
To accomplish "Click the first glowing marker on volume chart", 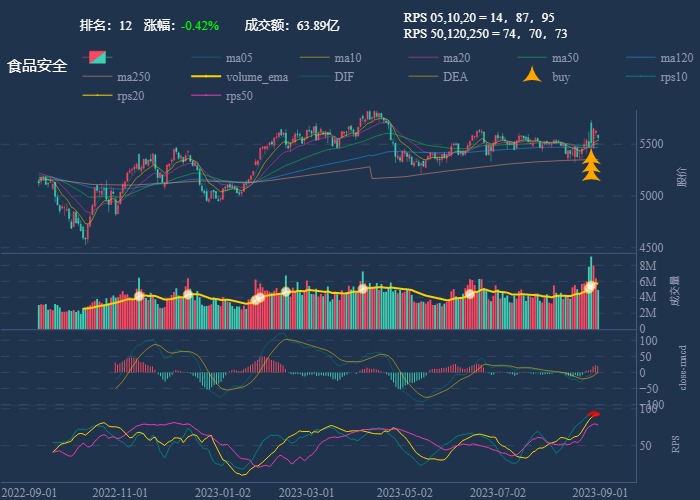I will tap(139, 295).
